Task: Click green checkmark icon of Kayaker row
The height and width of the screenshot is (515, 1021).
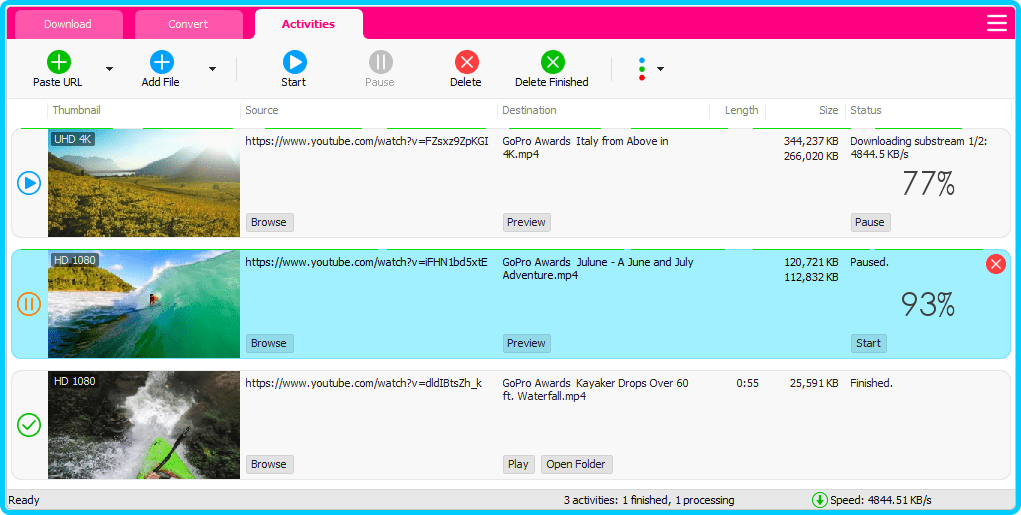Action: 29,425
